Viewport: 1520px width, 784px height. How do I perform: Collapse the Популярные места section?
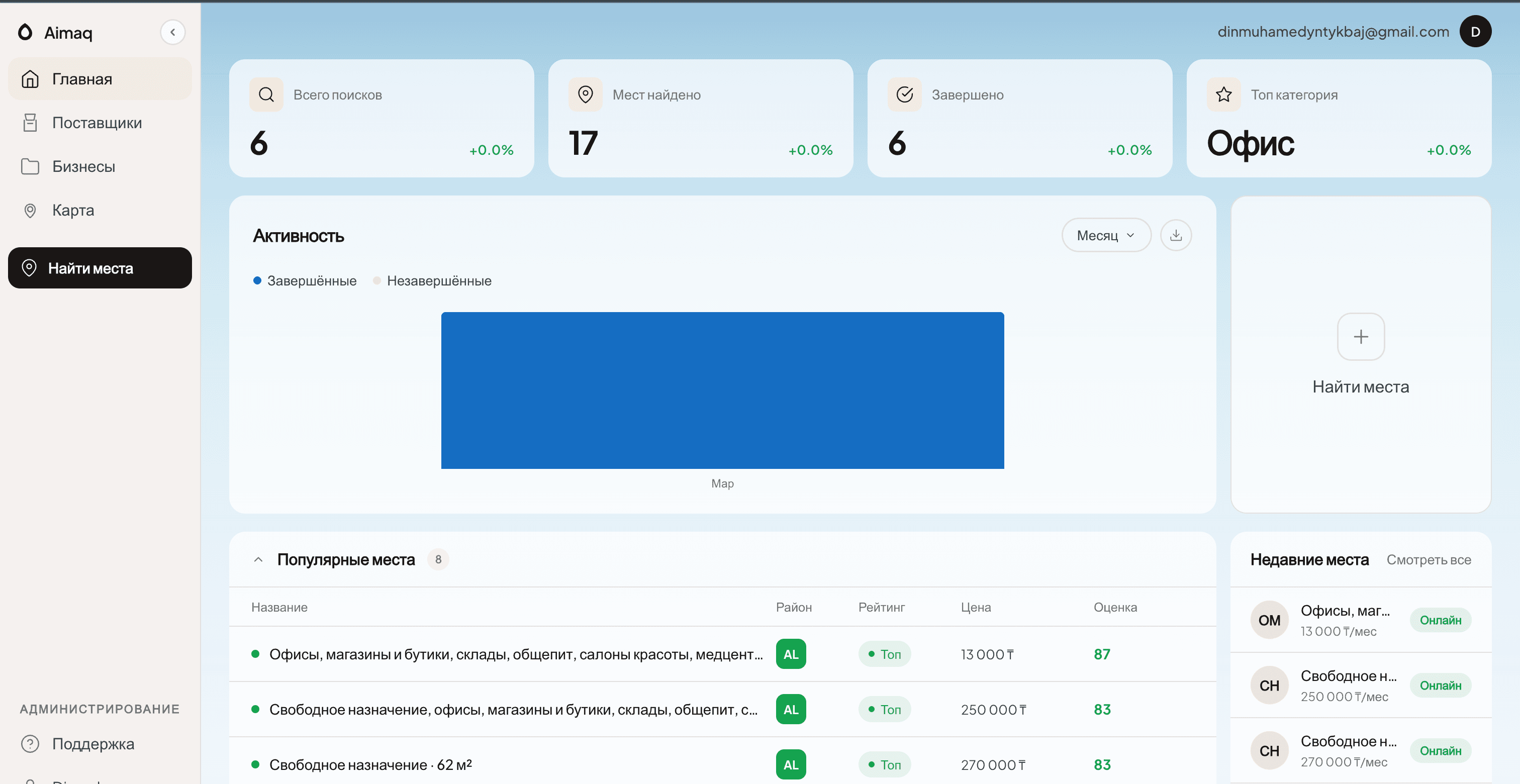[258, 559]
